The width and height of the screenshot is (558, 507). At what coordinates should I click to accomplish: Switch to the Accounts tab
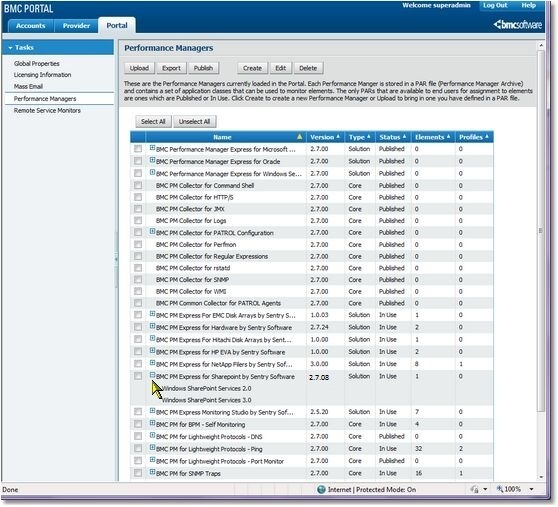[x=31, y=26]
